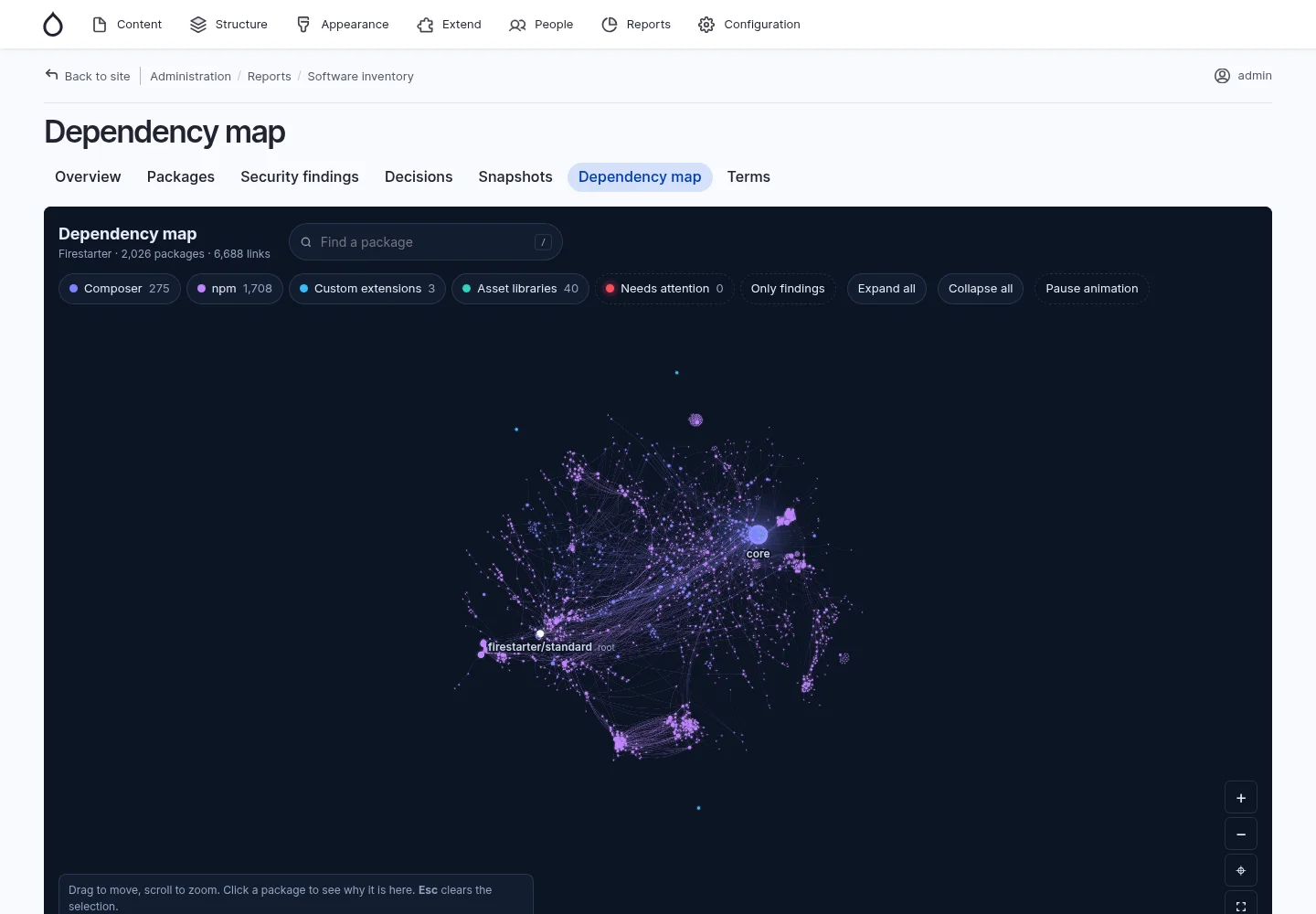Image resolution: width=1316 pixels, height=914 pixels.
Task: Click the Drupal drop logo
Action: click(x=53, y=25)
